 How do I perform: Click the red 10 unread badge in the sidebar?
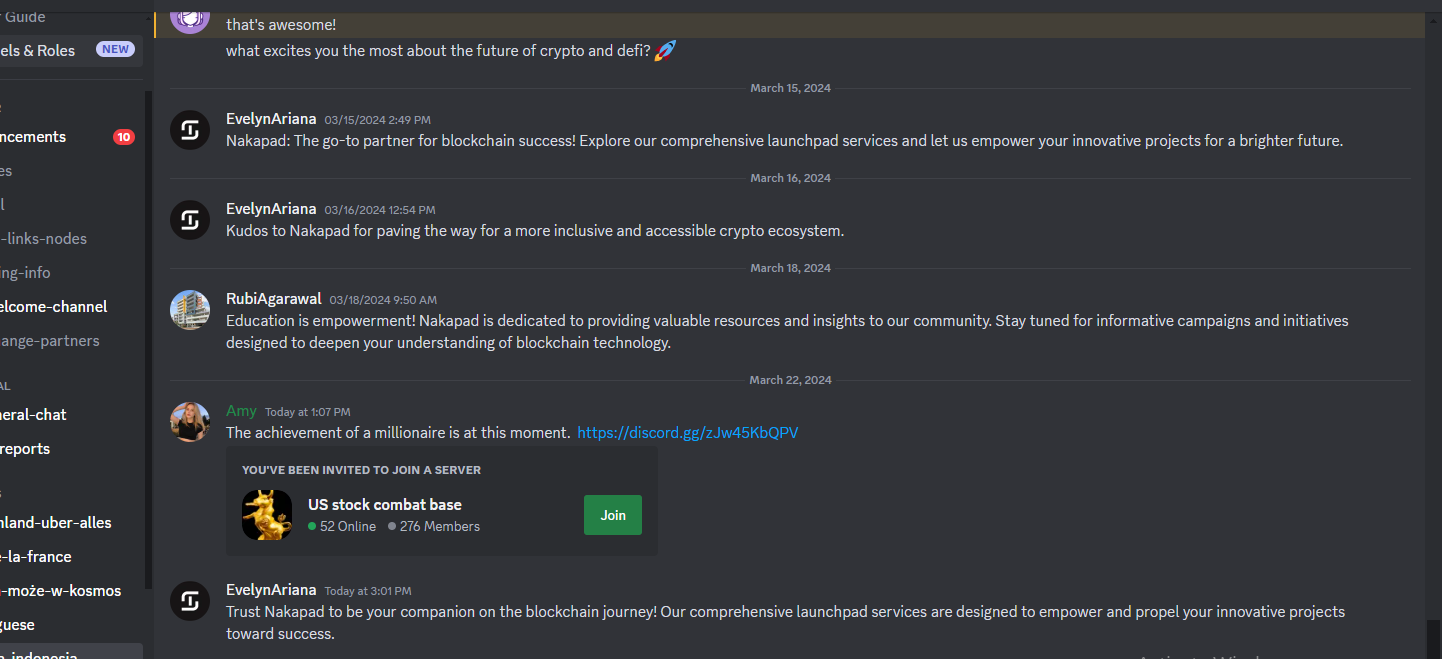pyautogui.click(x=124, y=137)
